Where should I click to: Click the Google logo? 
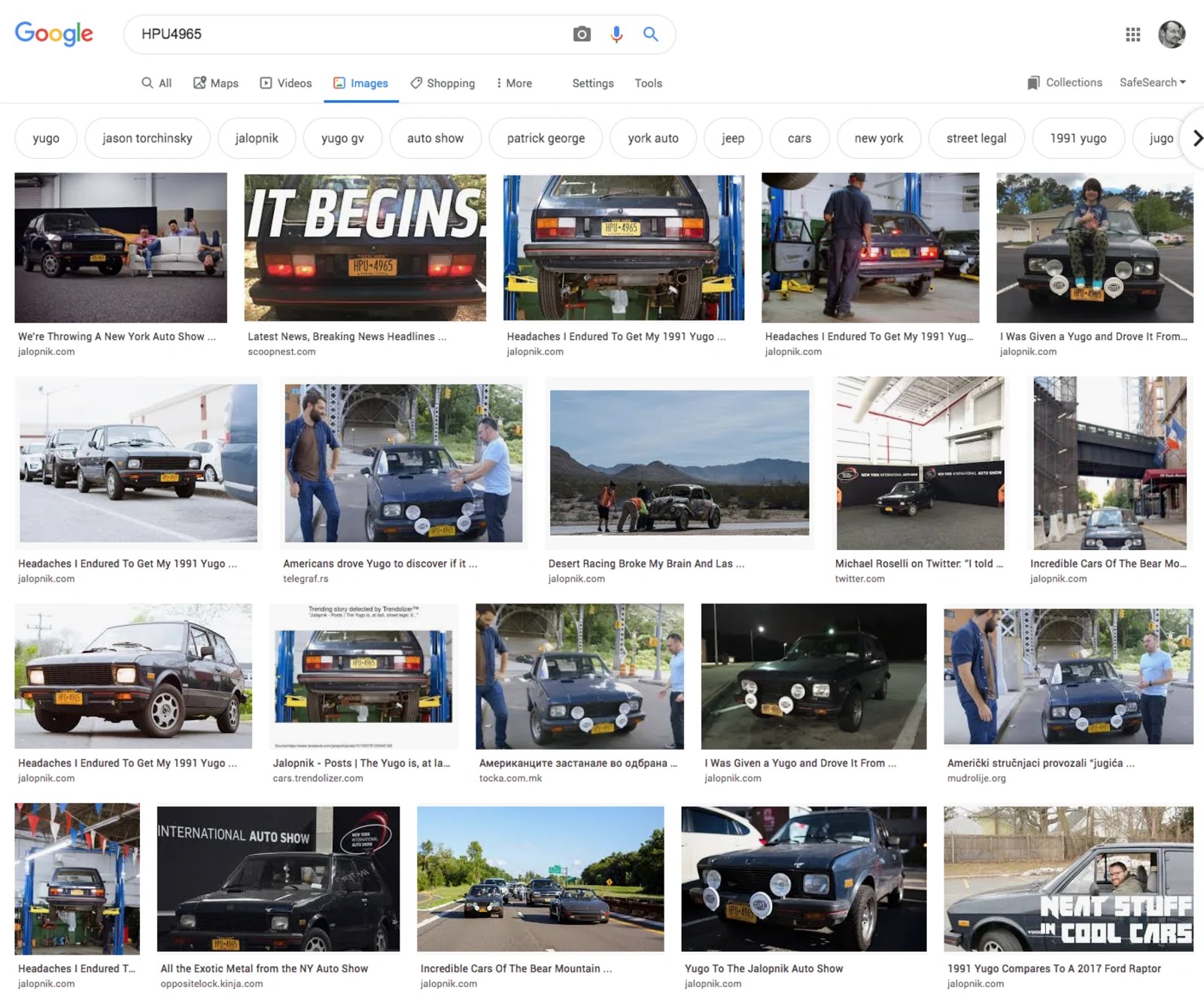point(54,34)
